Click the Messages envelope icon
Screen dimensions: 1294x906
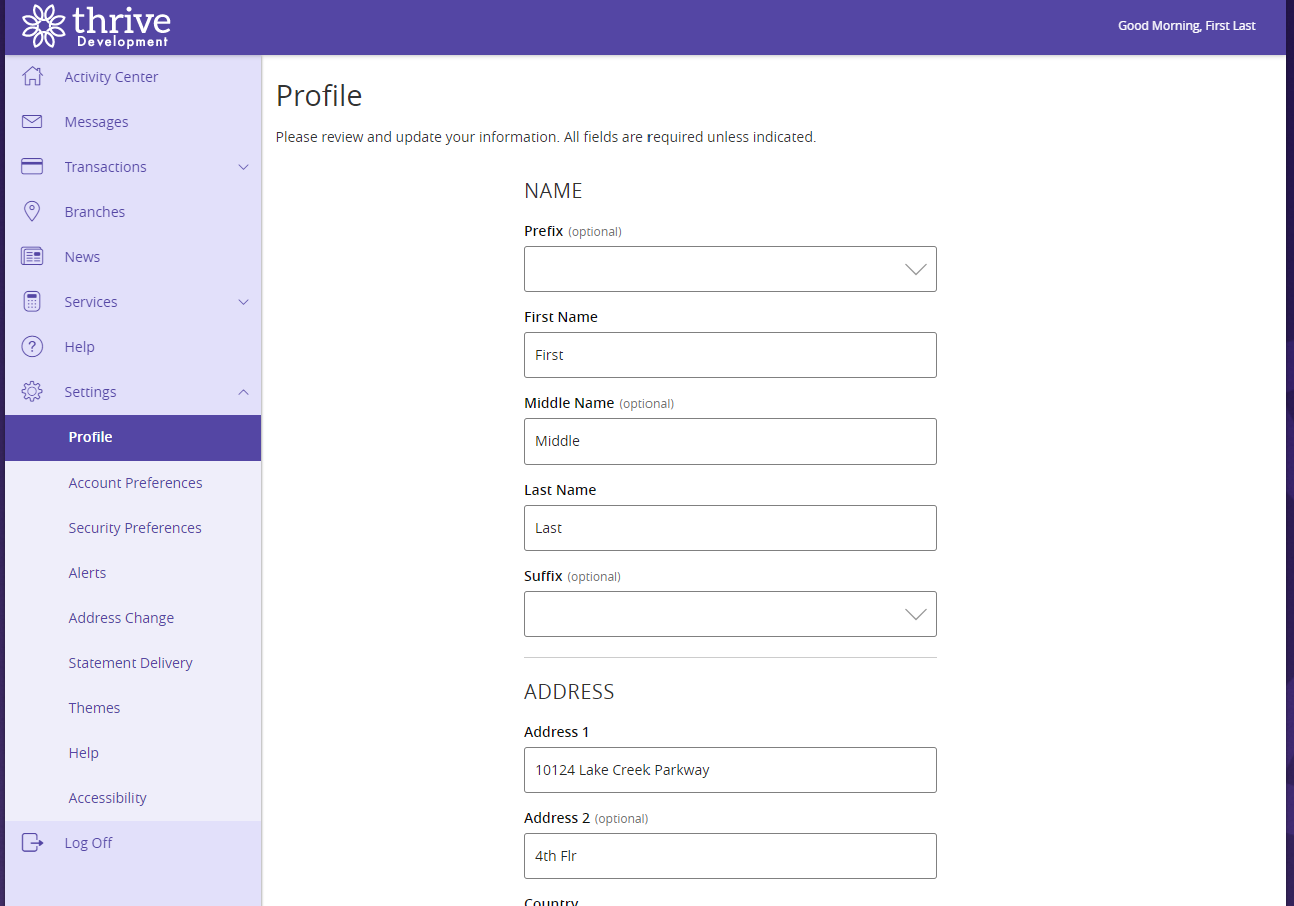click(32, 122)
